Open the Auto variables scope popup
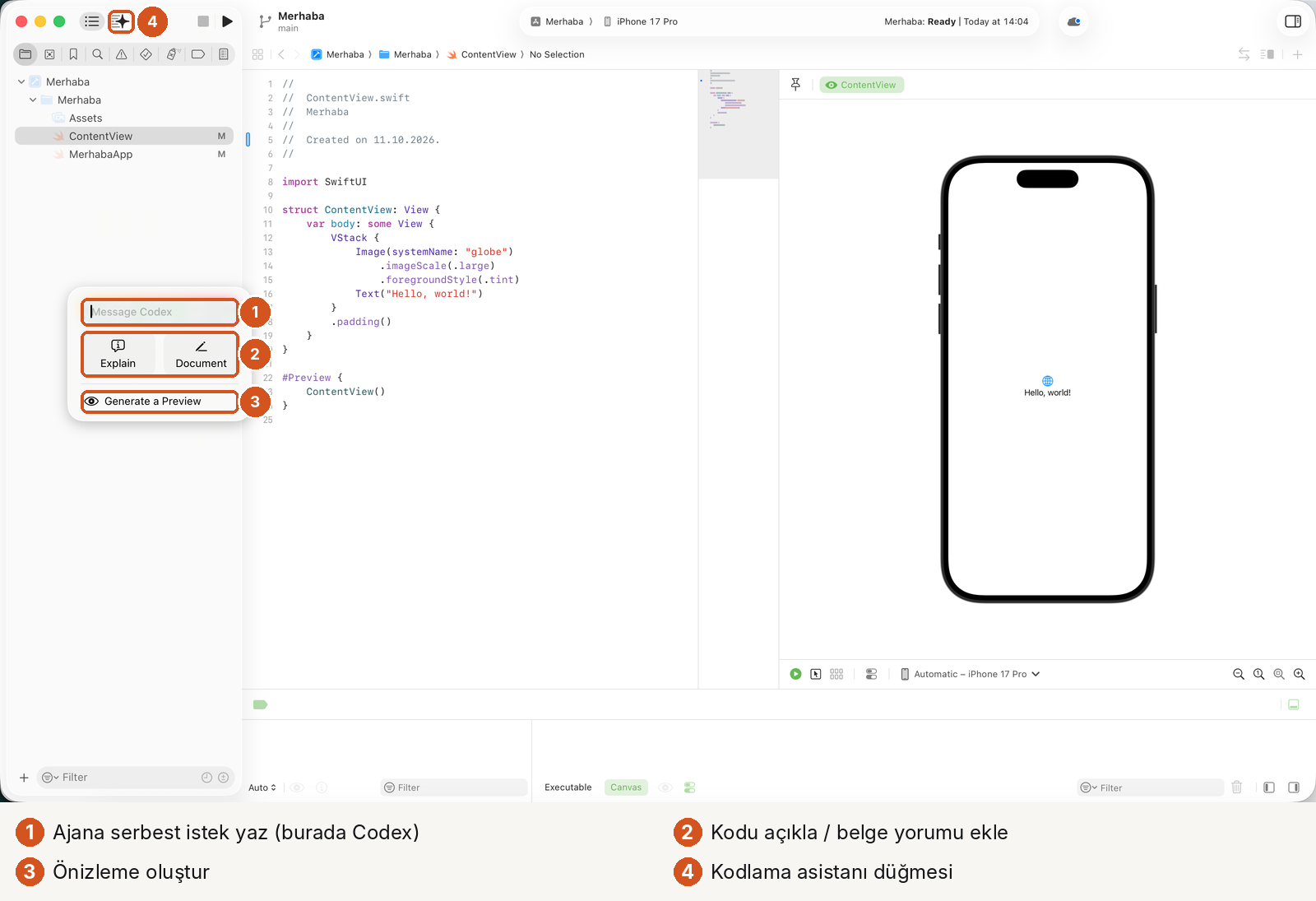 pyautogui.click(x=262, y=787)
